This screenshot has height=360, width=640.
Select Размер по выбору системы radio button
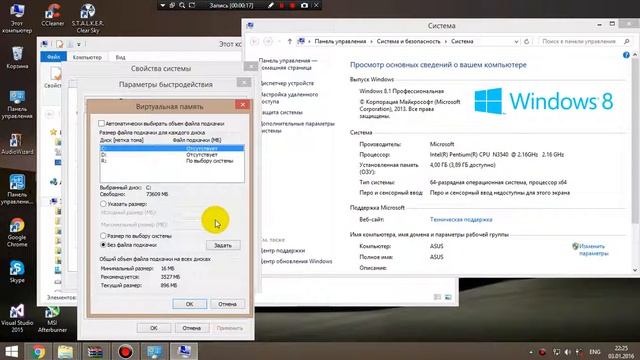coord(103,236)
